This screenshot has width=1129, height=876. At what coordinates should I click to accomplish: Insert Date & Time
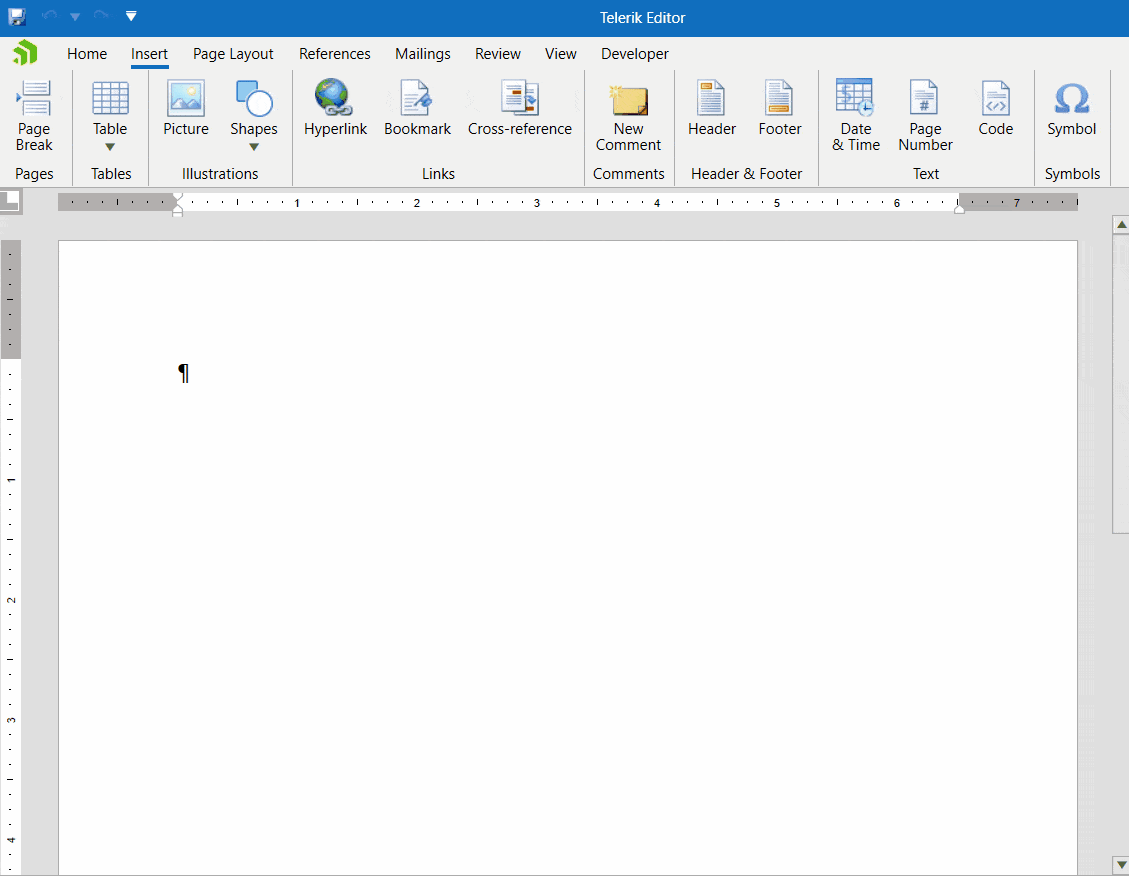855,115
